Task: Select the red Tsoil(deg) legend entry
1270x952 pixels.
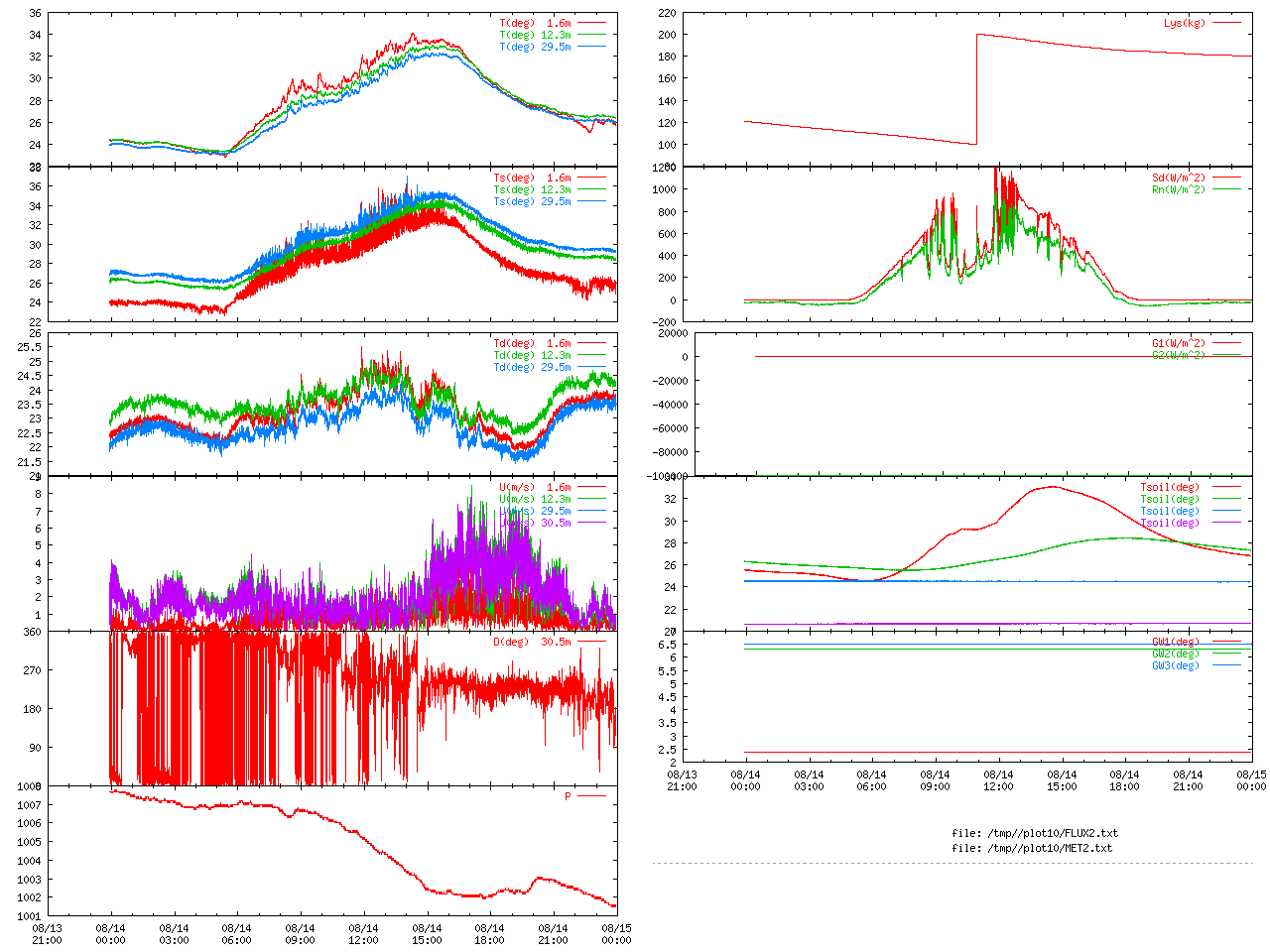Action: [x=1169, y=487]
